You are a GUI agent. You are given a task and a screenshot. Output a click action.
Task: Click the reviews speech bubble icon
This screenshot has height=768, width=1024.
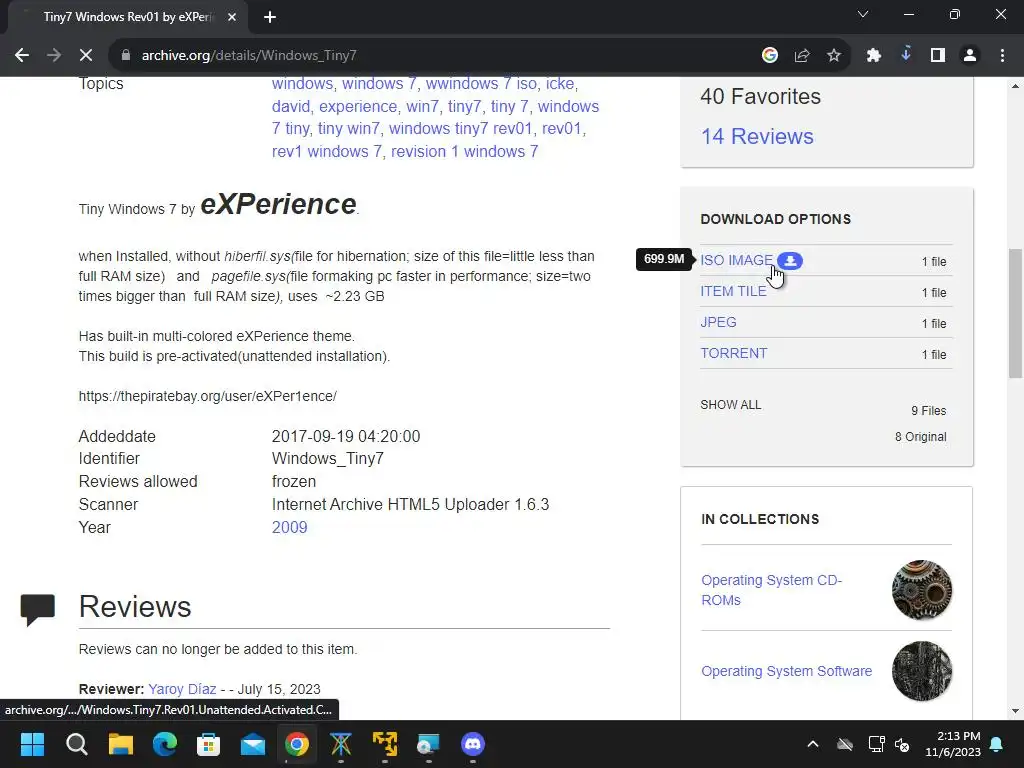coord(38,610)
